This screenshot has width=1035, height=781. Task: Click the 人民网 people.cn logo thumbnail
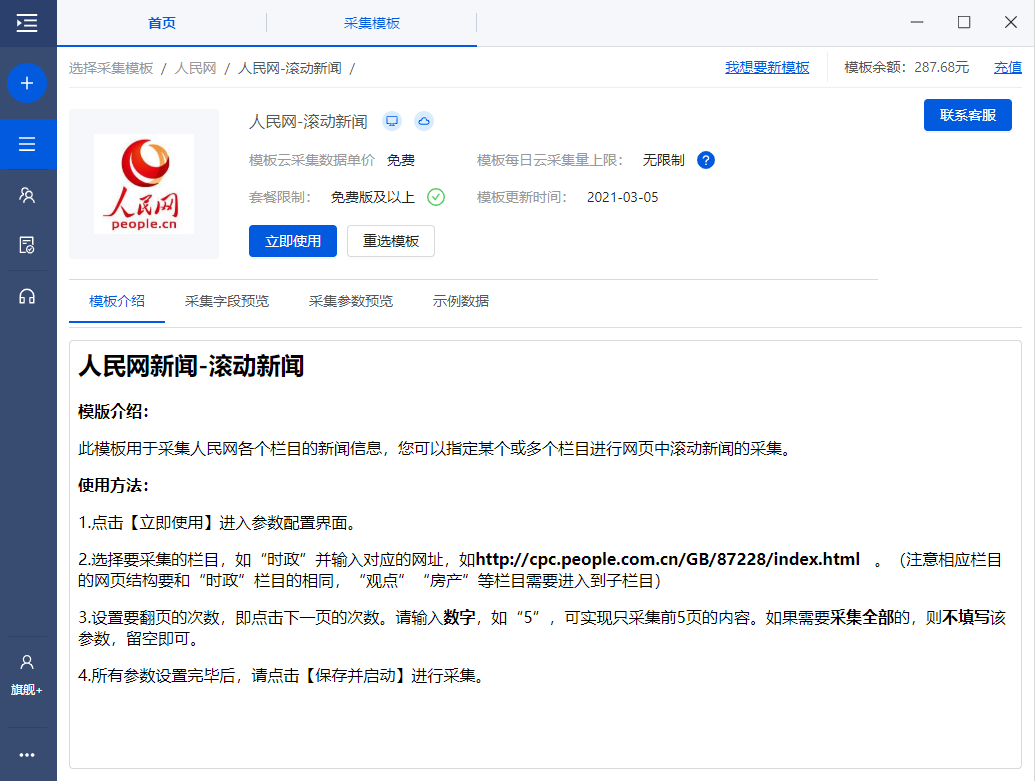(x=144, y=184)
